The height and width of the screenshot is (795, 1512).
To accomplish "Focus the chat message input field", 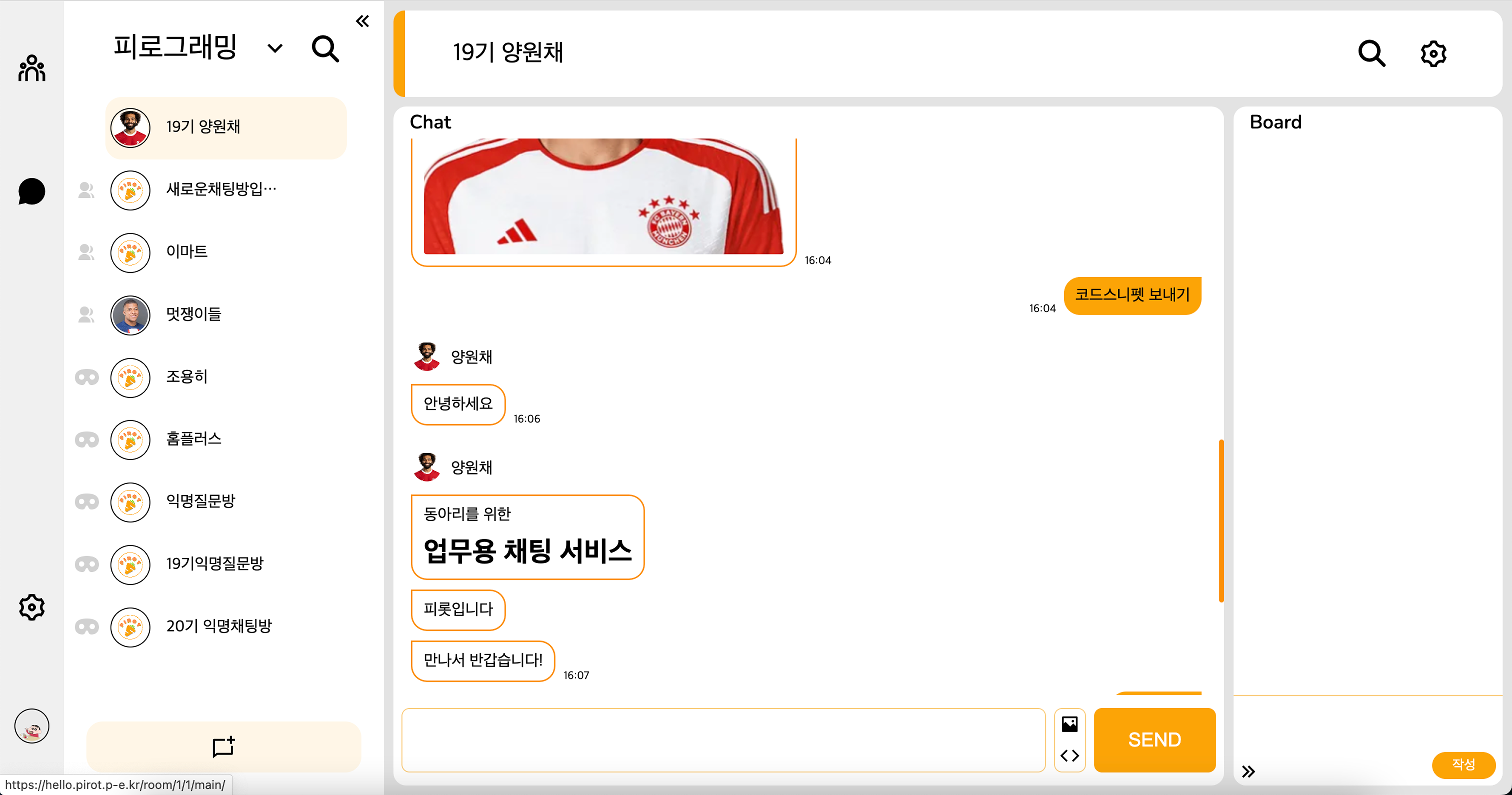I will click(723, 740).
